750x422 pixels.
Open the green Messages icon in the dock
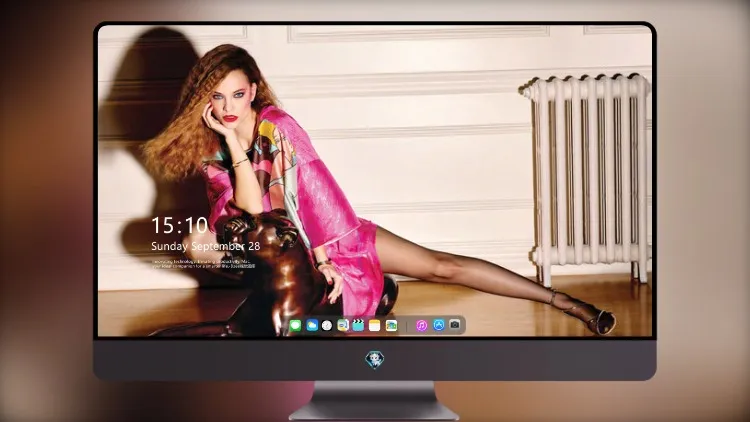click(296, 326)
